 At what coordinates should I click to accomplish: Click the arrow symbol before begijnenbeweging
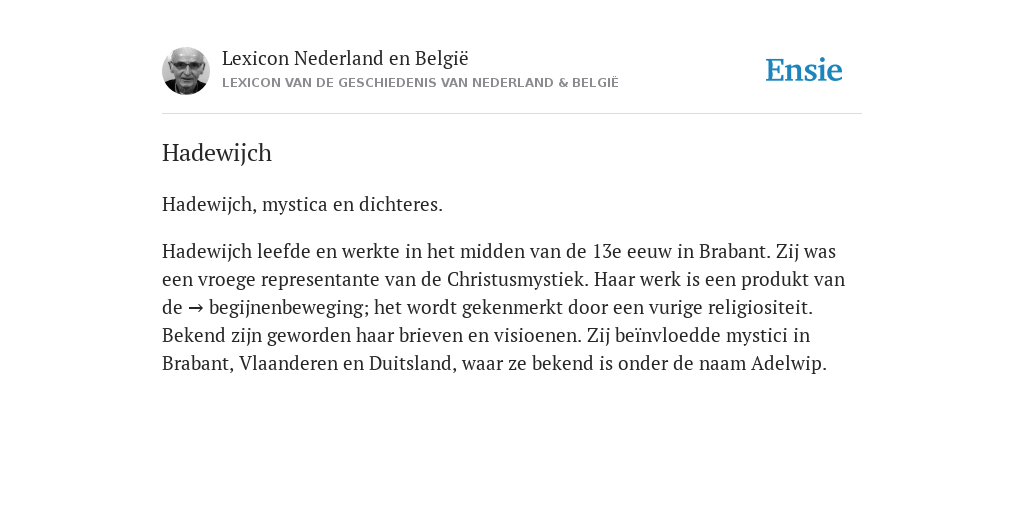[195, 308]
